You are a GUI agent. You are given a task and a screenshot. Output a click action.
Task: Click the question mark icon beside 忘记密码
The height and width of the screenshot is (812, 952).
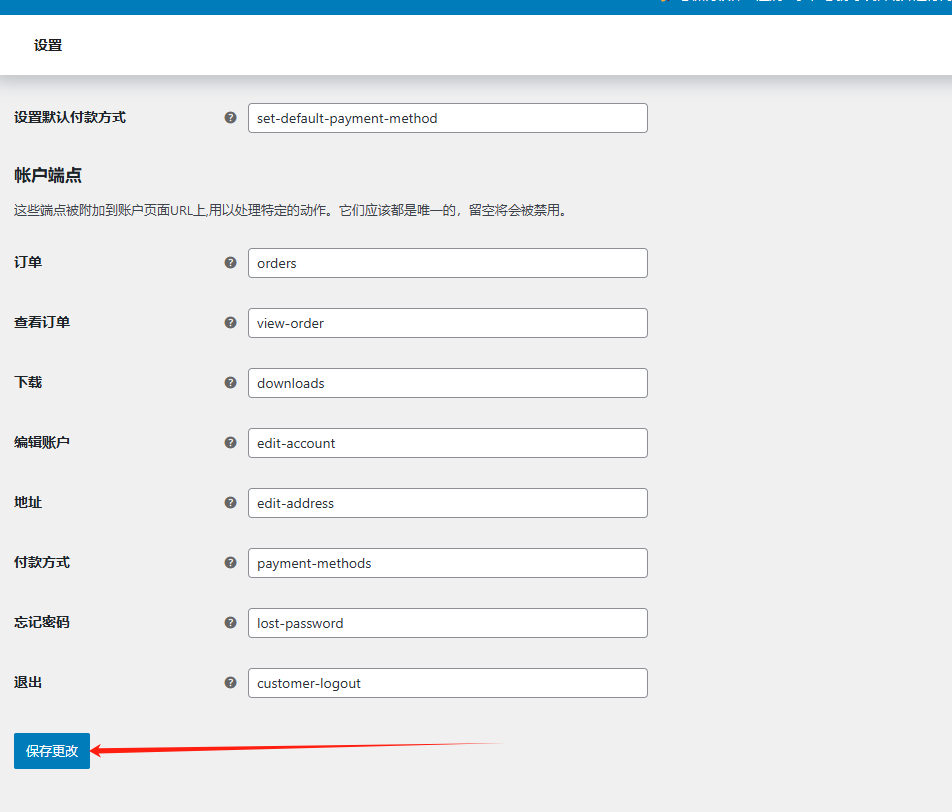click(x=231, y=623)
